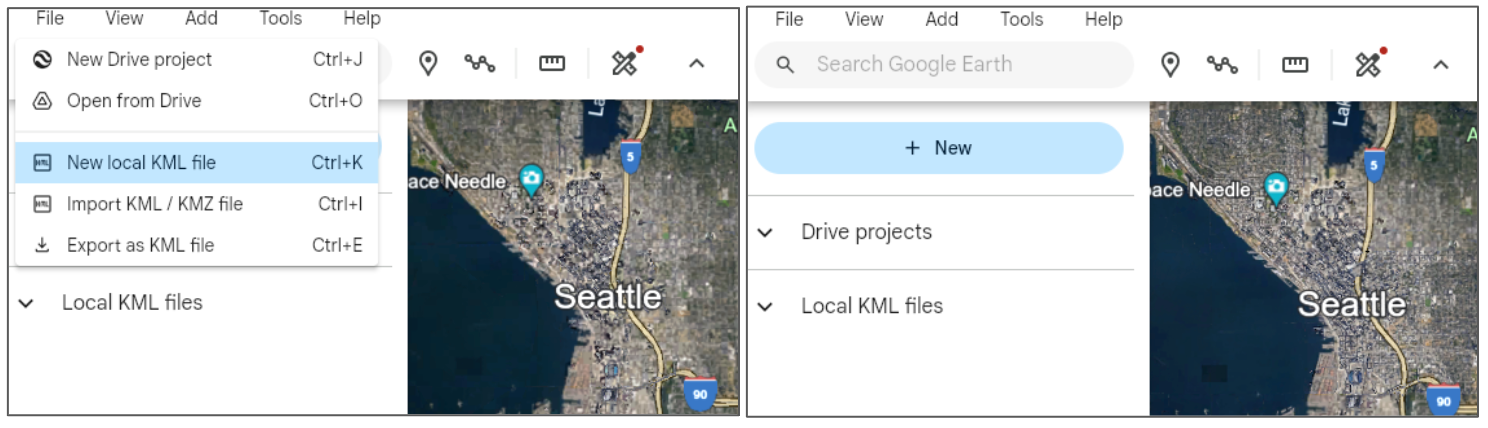Click Local KML files label, left window
This screenshot has height=428, width=1488.
coord(132,303)
